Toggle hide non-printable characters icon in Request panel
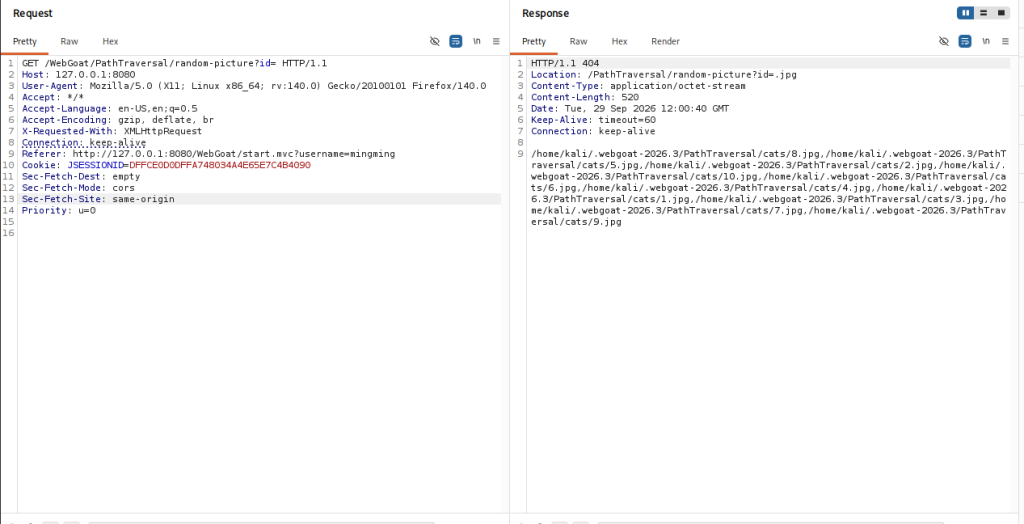 pyautogui.click(x=435, y=41)
